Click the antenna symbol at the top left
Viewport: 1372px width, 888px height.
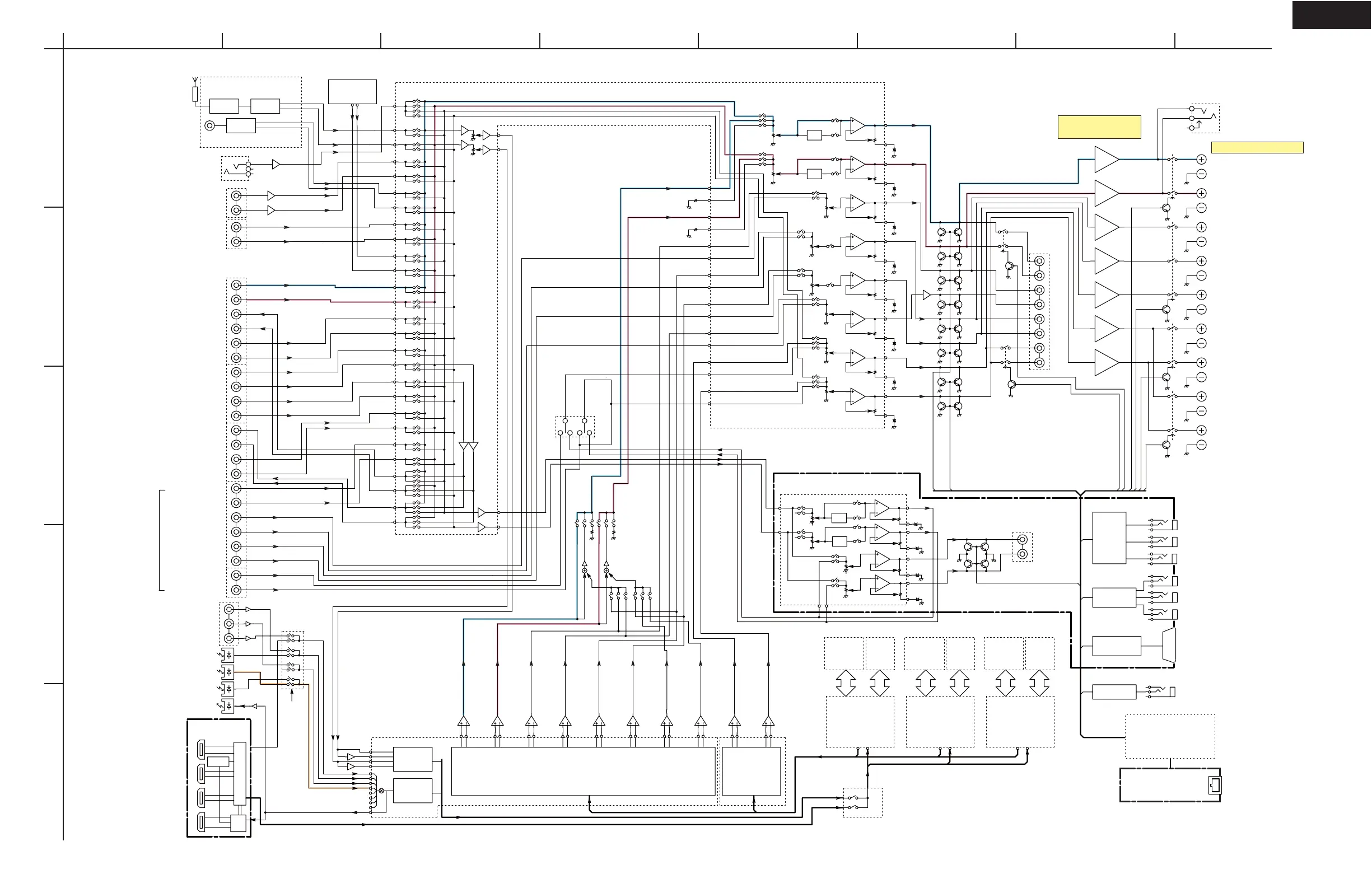tap(195, 81)
